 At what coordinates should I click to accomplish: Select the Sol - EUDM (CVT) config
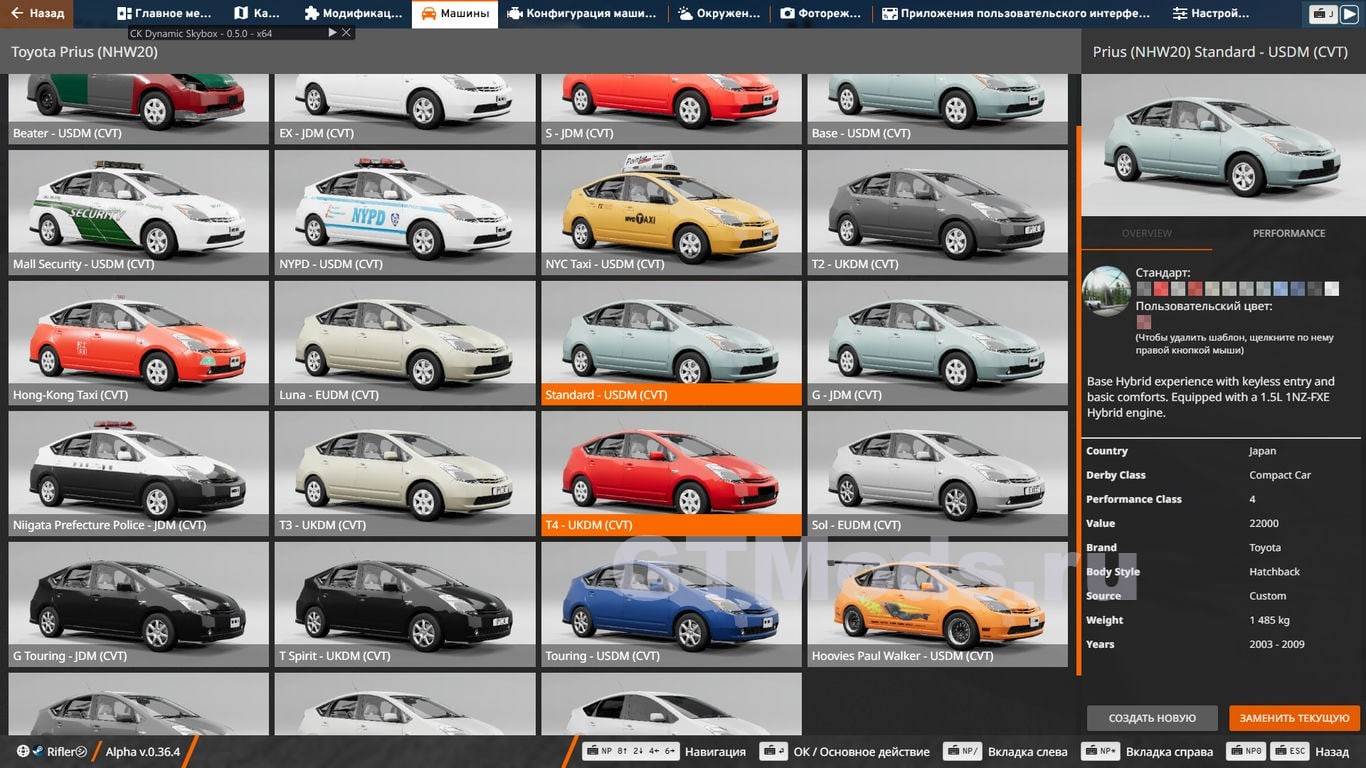coord(938,473)
